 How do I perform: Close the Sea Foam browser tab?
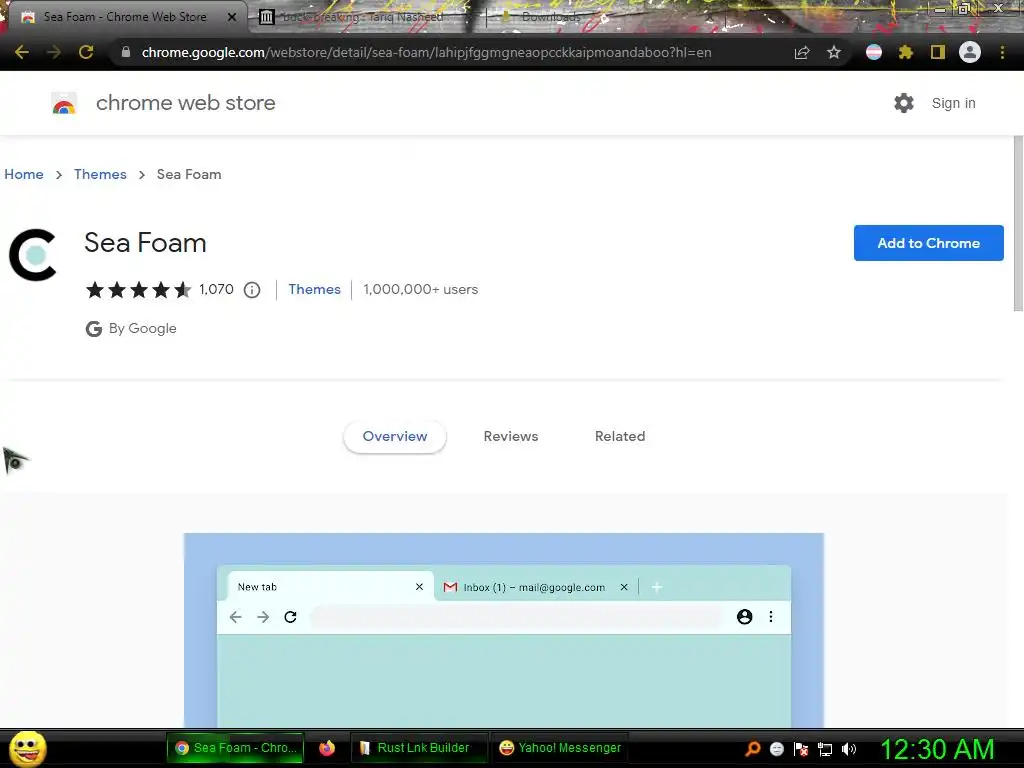232,17
